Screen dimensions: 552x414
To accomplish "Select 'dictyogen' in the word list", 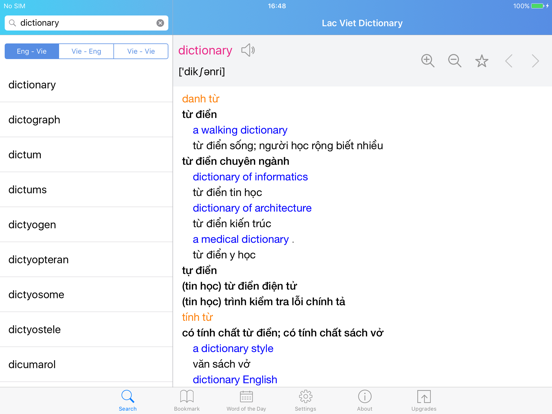I will tap(86, 225).
